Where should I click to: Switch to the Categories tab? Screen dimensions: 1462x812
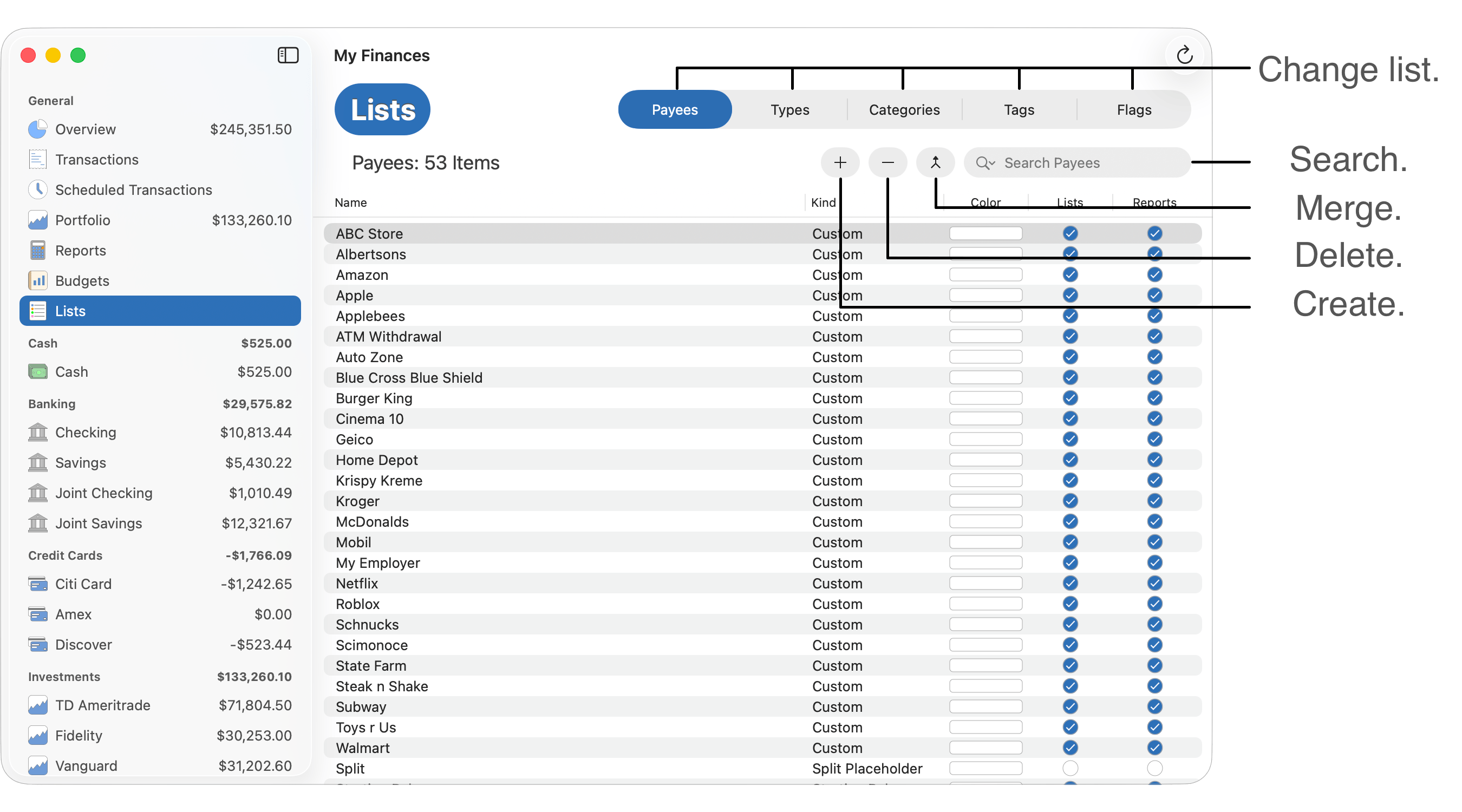(x=904, y=109)
